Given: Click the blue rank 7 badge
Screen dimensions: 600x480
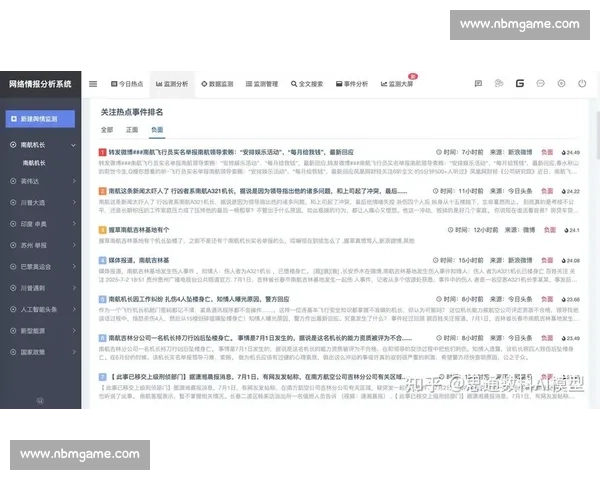Looking at the screenshot, I should [x=102, y=377].
